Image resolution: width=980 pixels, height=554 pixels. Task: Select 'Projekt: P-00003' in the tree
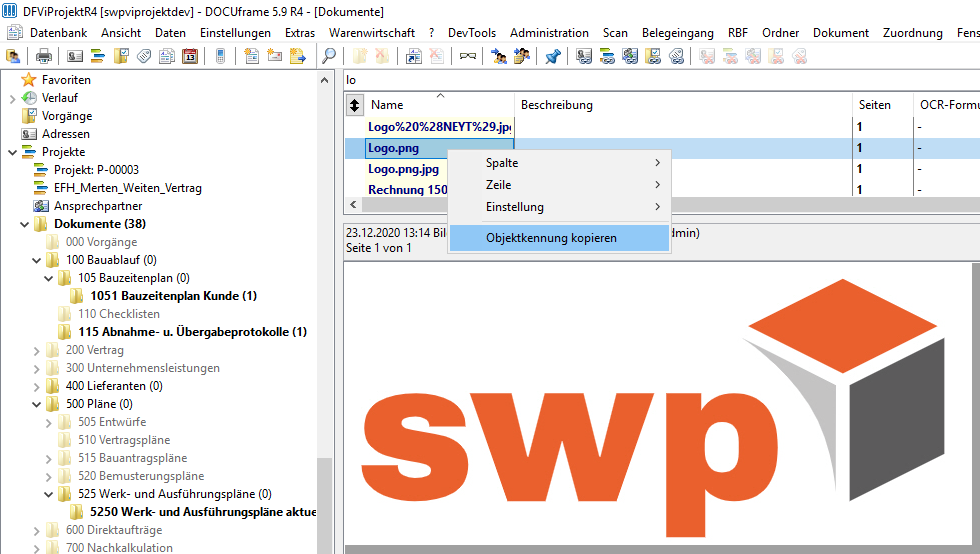(x=96, y=170)
